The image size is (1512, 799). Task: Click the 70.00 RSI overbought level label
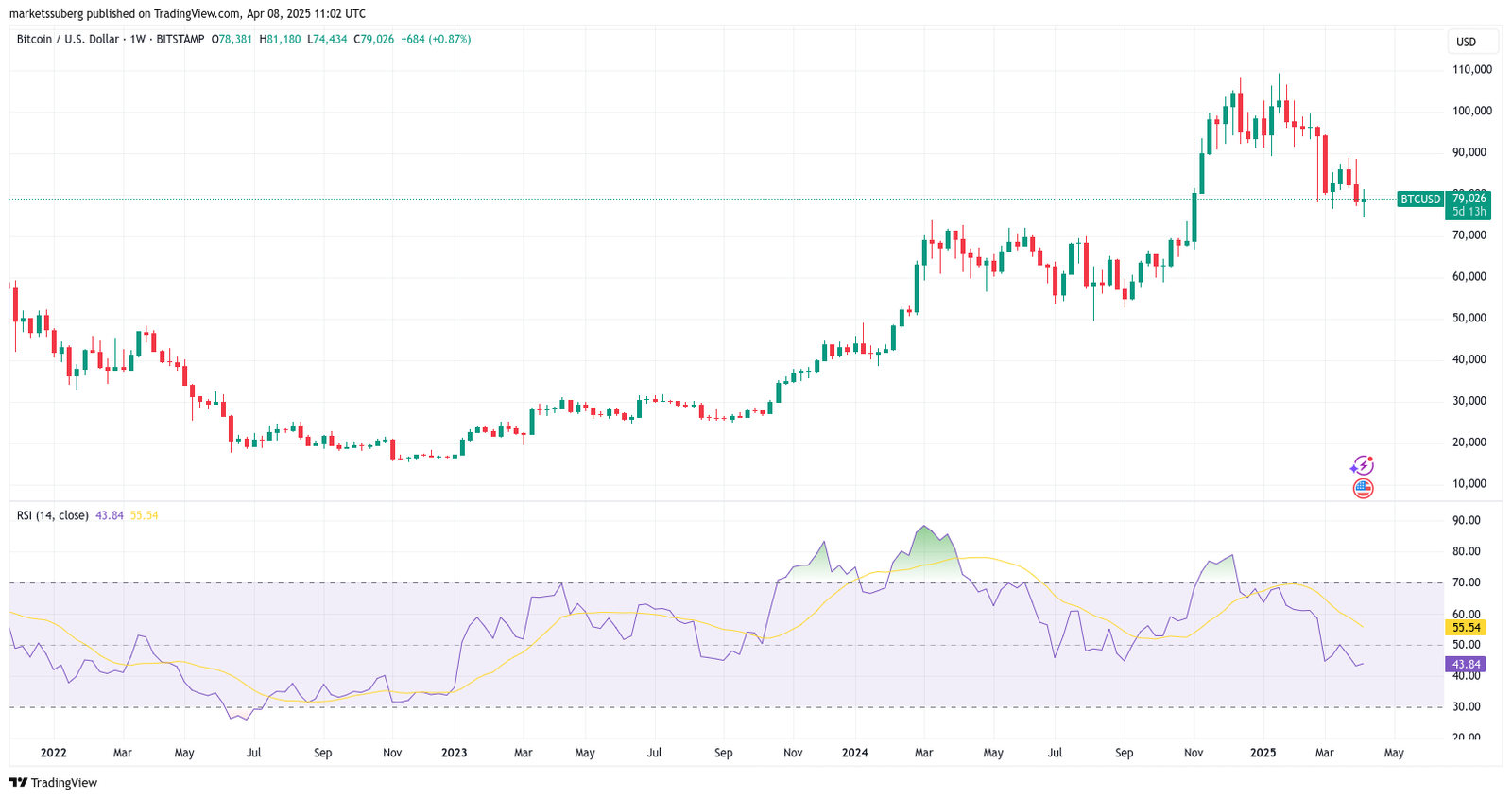[1467, 582]
